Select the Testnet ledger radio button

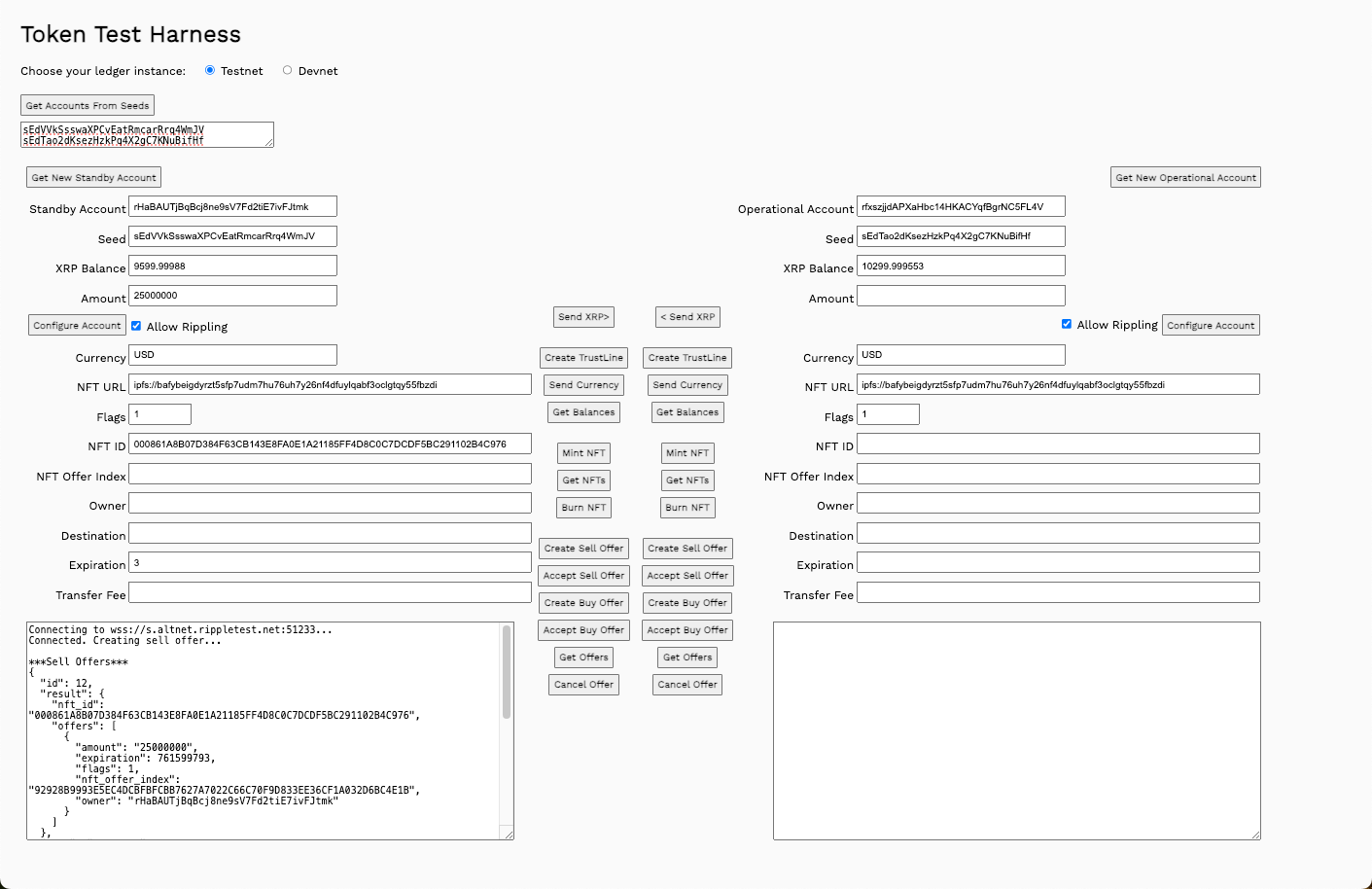(210, 70)
